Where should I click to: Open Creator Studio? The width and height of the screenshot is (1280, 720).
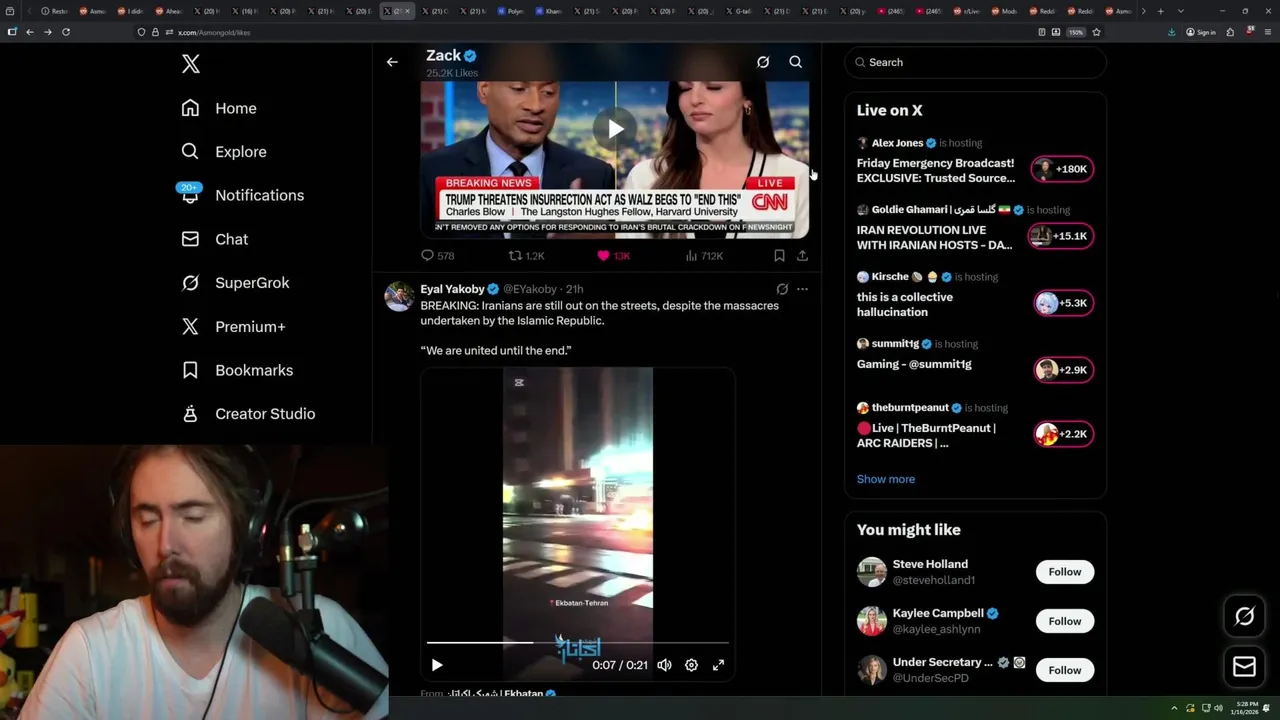tap(248, 414)
